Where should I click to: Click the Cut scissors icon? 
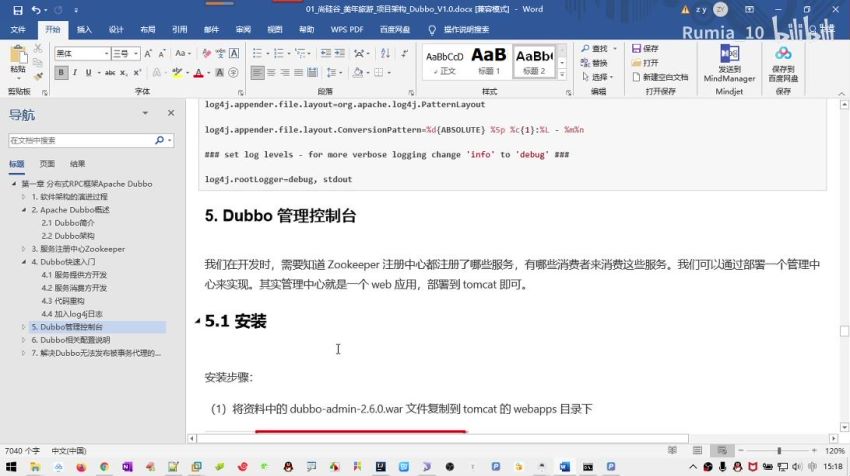(38, 49)
